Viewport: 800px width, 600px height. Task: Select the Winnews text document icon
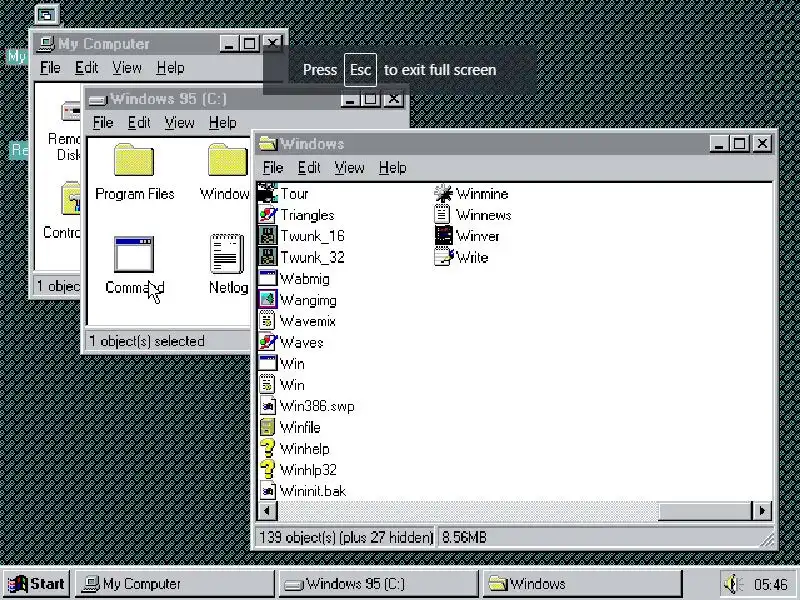tap(443, 215)
